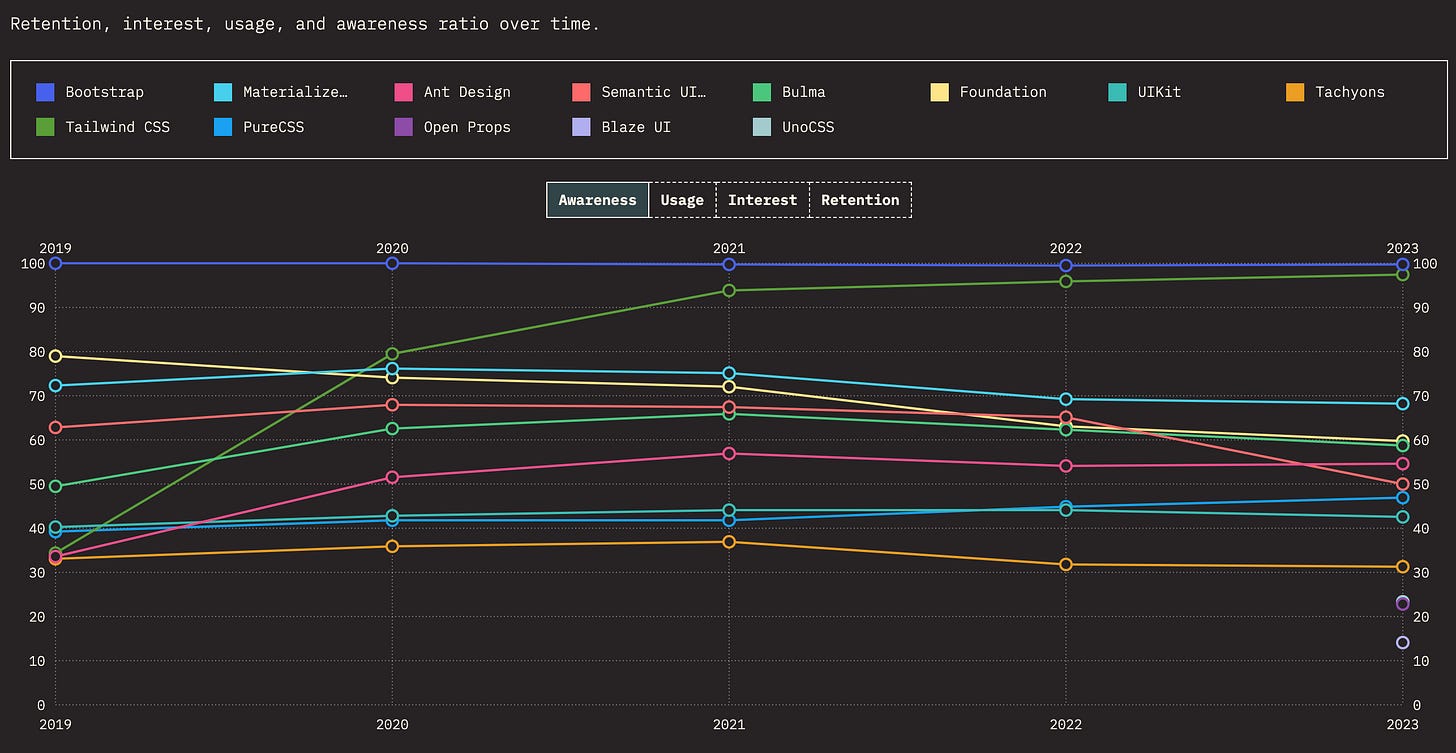Click the Foundation yellow legend swatch

pos(939,92)
